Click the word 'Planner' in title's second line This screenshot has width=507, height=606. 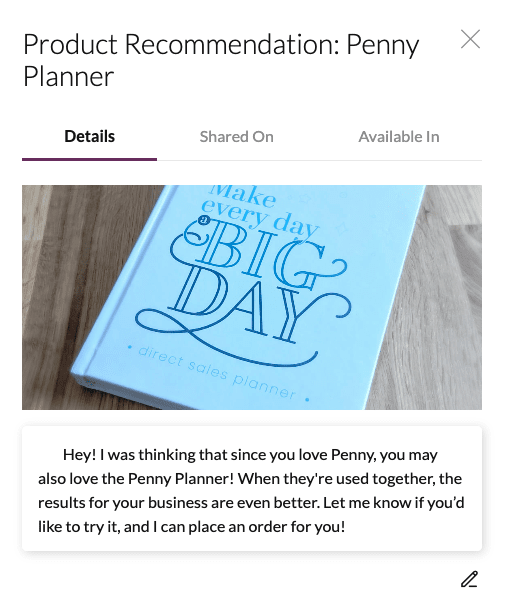[68, 76]
